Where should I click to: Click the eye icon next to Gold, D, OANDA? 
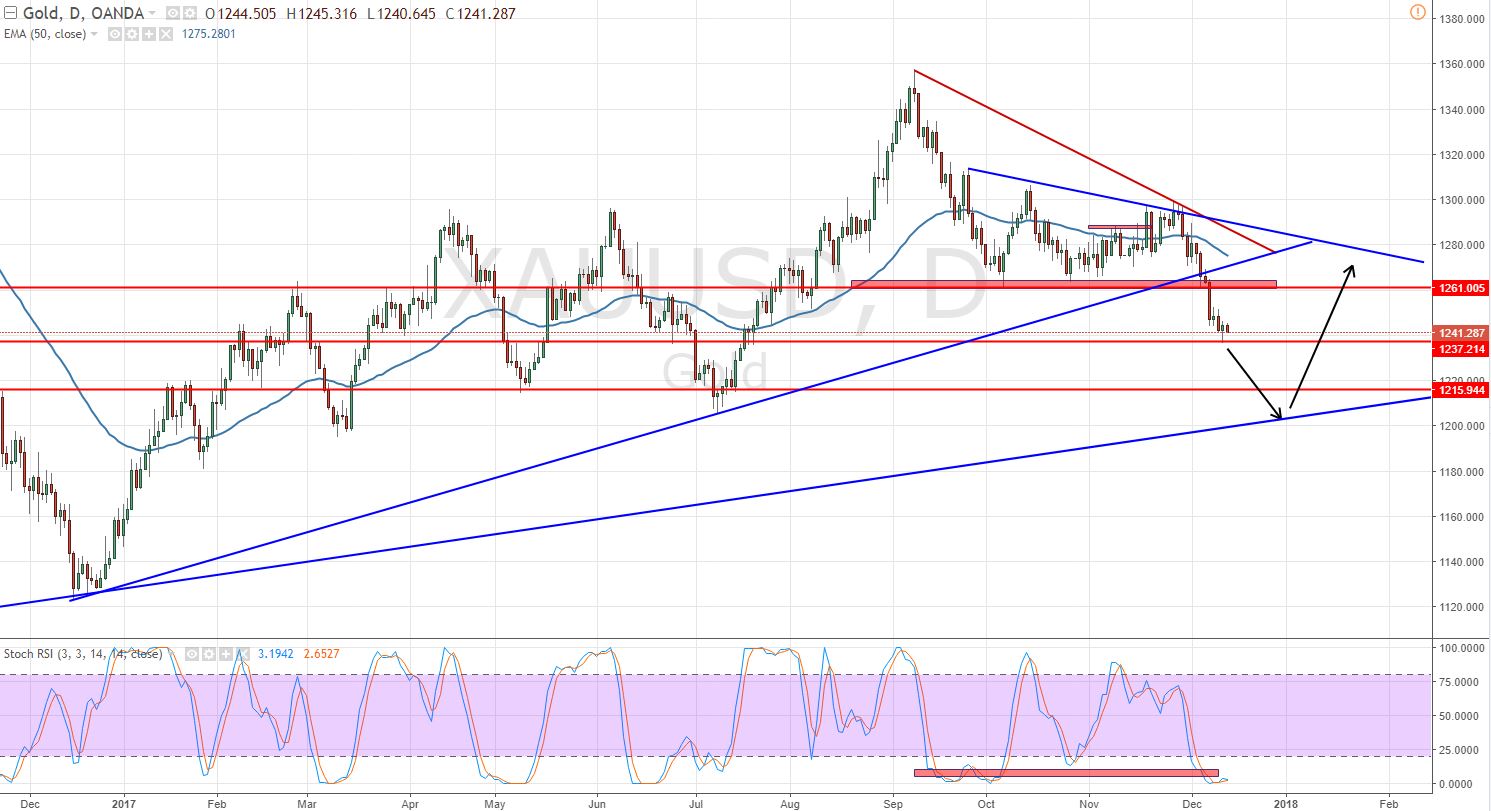(172, 13)
